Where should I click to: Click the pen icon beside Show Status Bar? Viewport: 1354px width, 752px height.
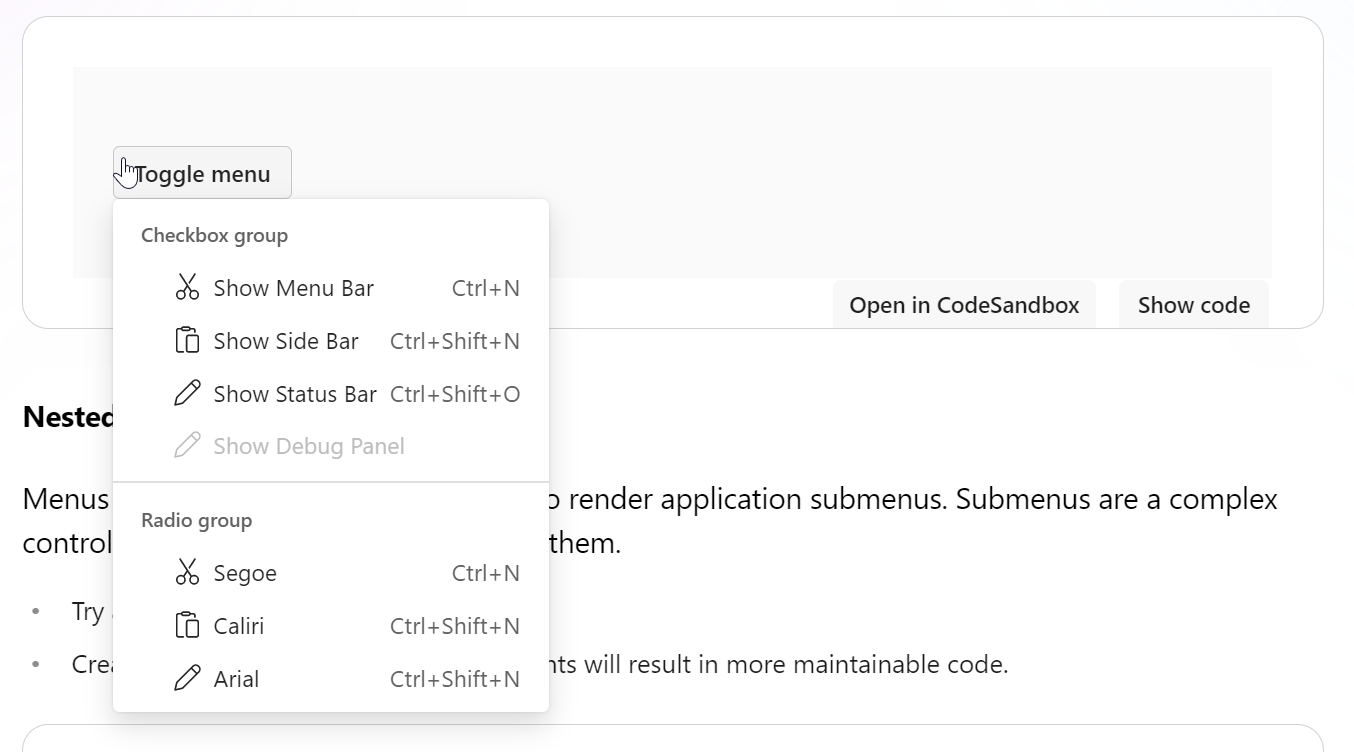tap(187, 393)
